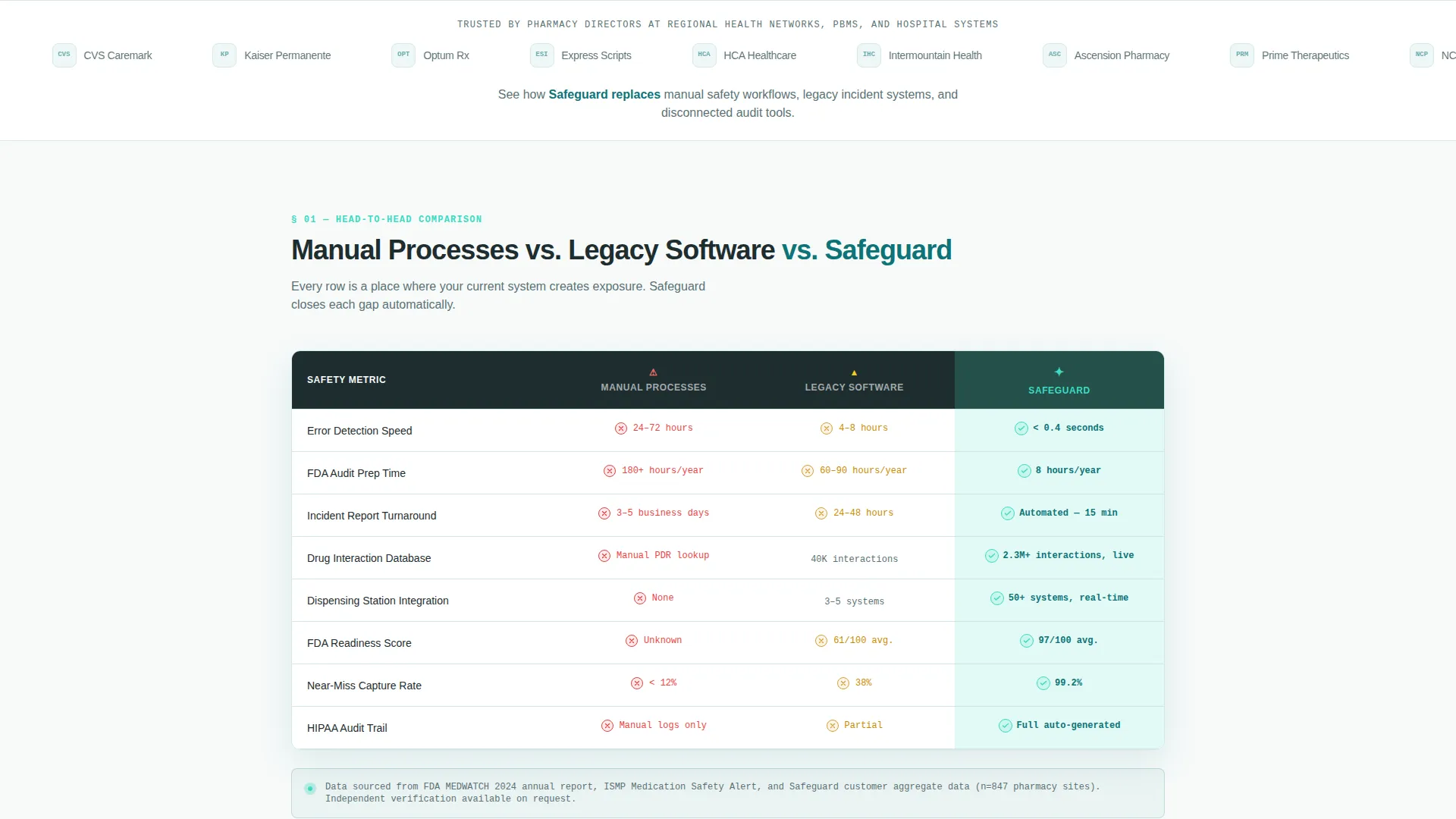This screenshot has height=819, width=1456.
Task: Click the Incident Report Turnaround row label
Action: click(x=372, y=516)
